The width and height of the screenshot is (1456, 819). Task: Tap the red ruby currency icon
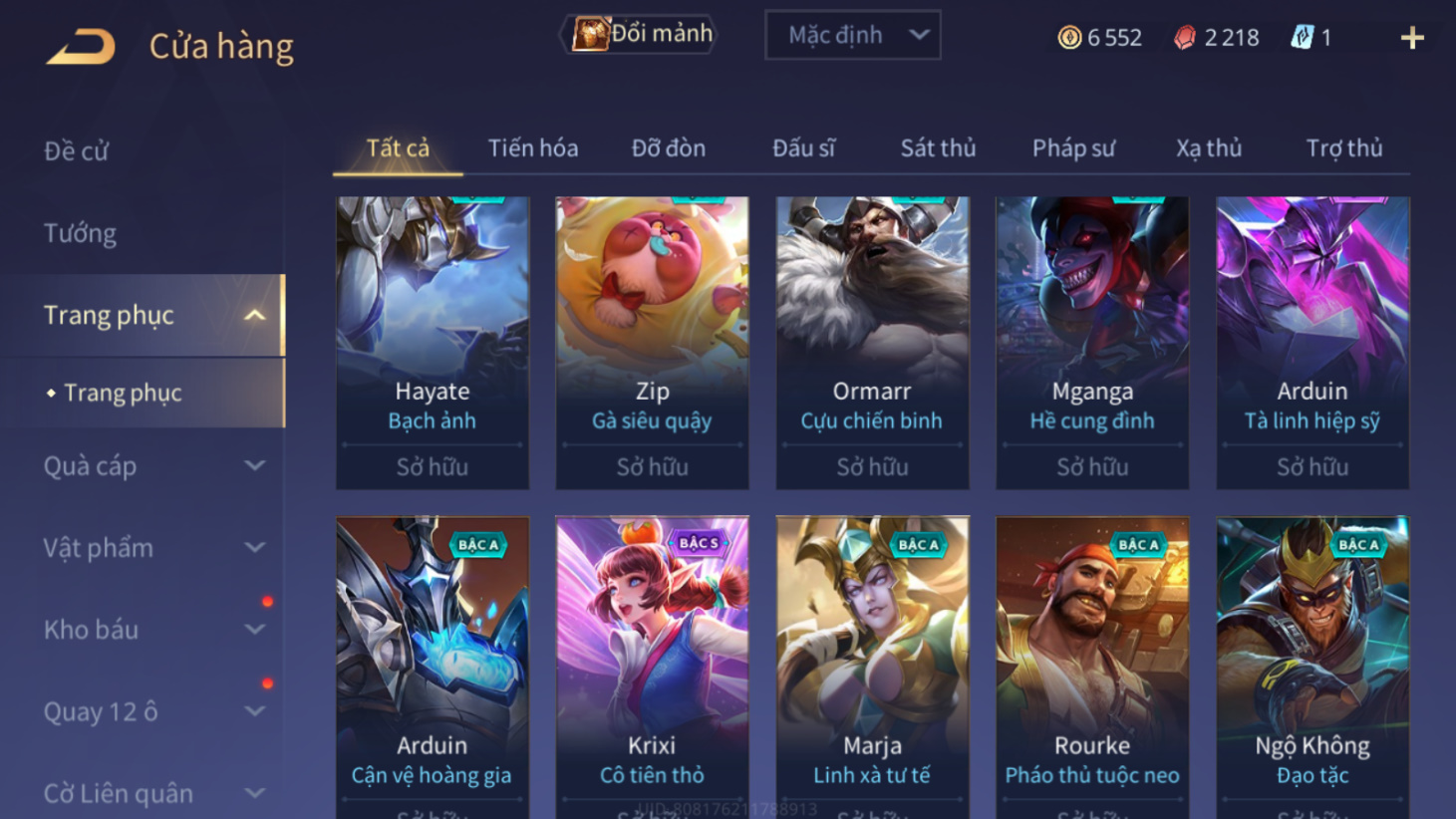pos(1185,38)
